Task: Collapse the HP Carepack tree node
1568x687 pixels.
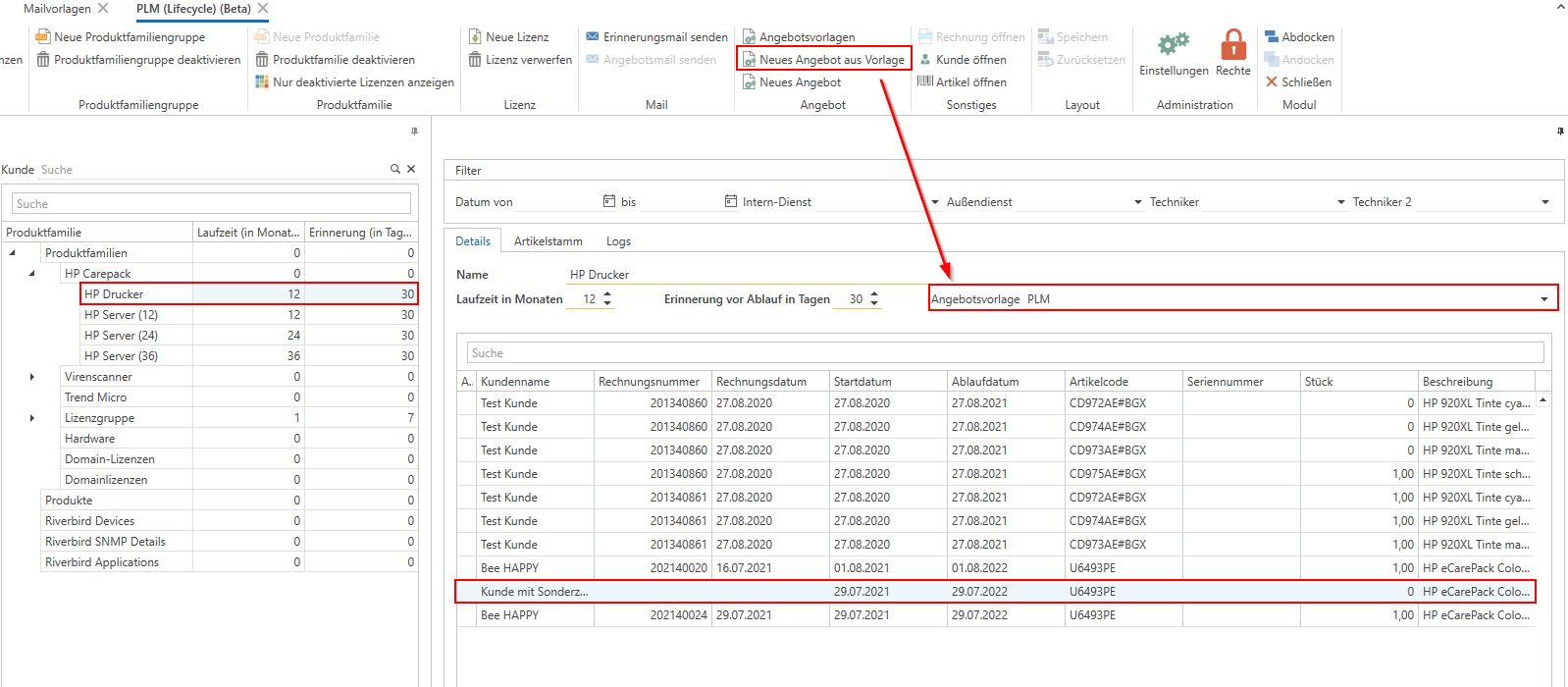Action: tap(32, 274)
